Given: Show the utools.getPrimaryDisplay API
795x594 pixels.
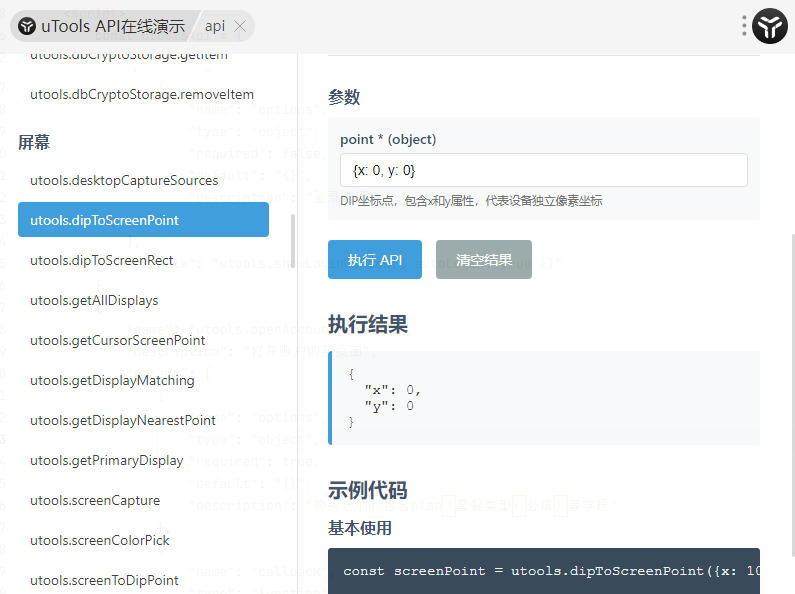Looking at the screenshot, I should click(107, 460).
